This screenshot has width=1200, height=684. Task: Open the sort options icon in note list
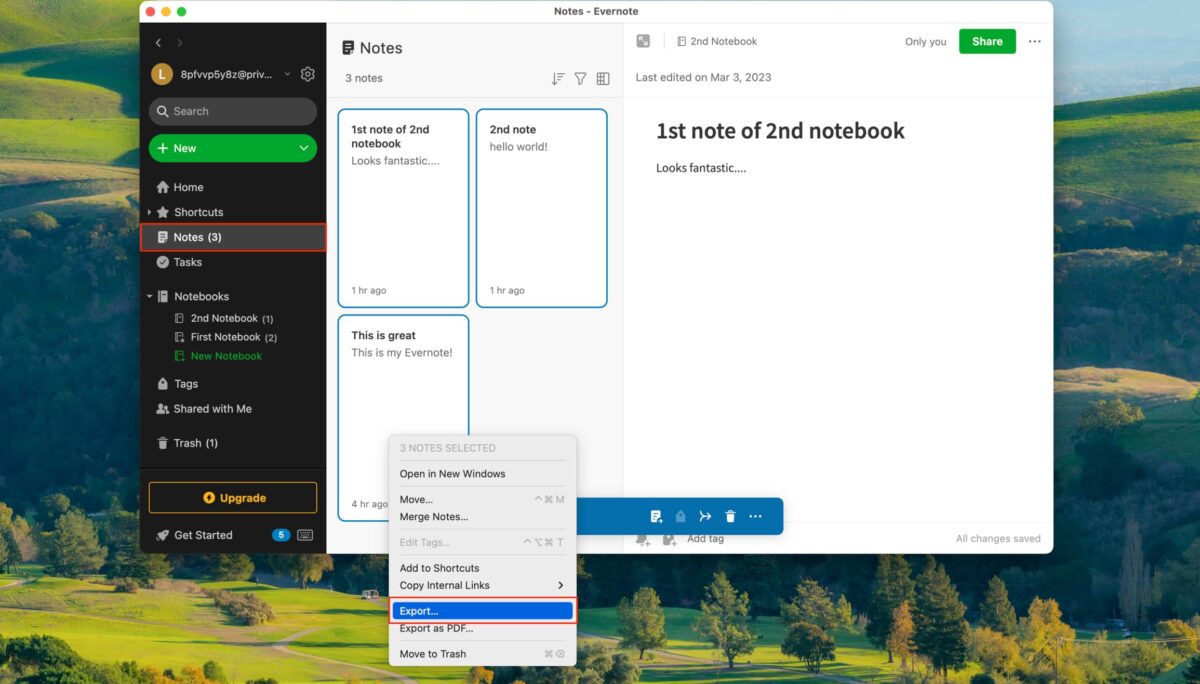[558, 78]
